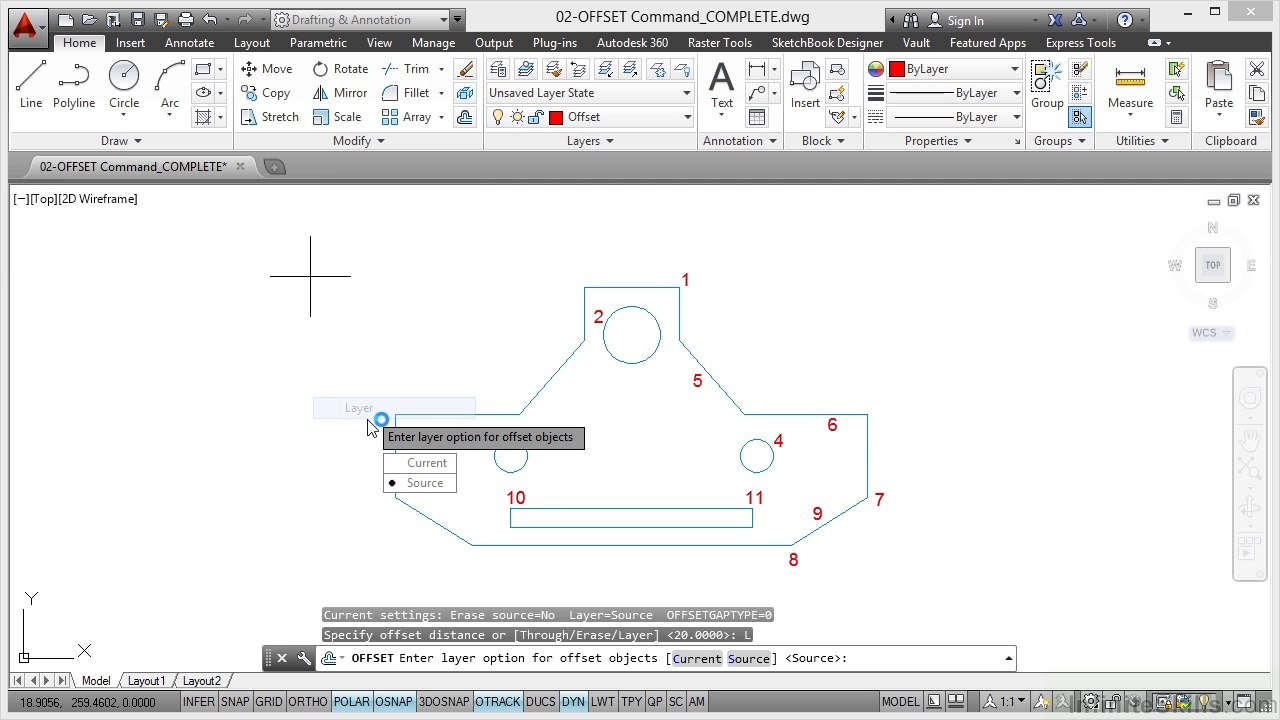Click the [Top] view control label
The height and width of the screenshot is (720, 1280).
[x=44, y=199]
